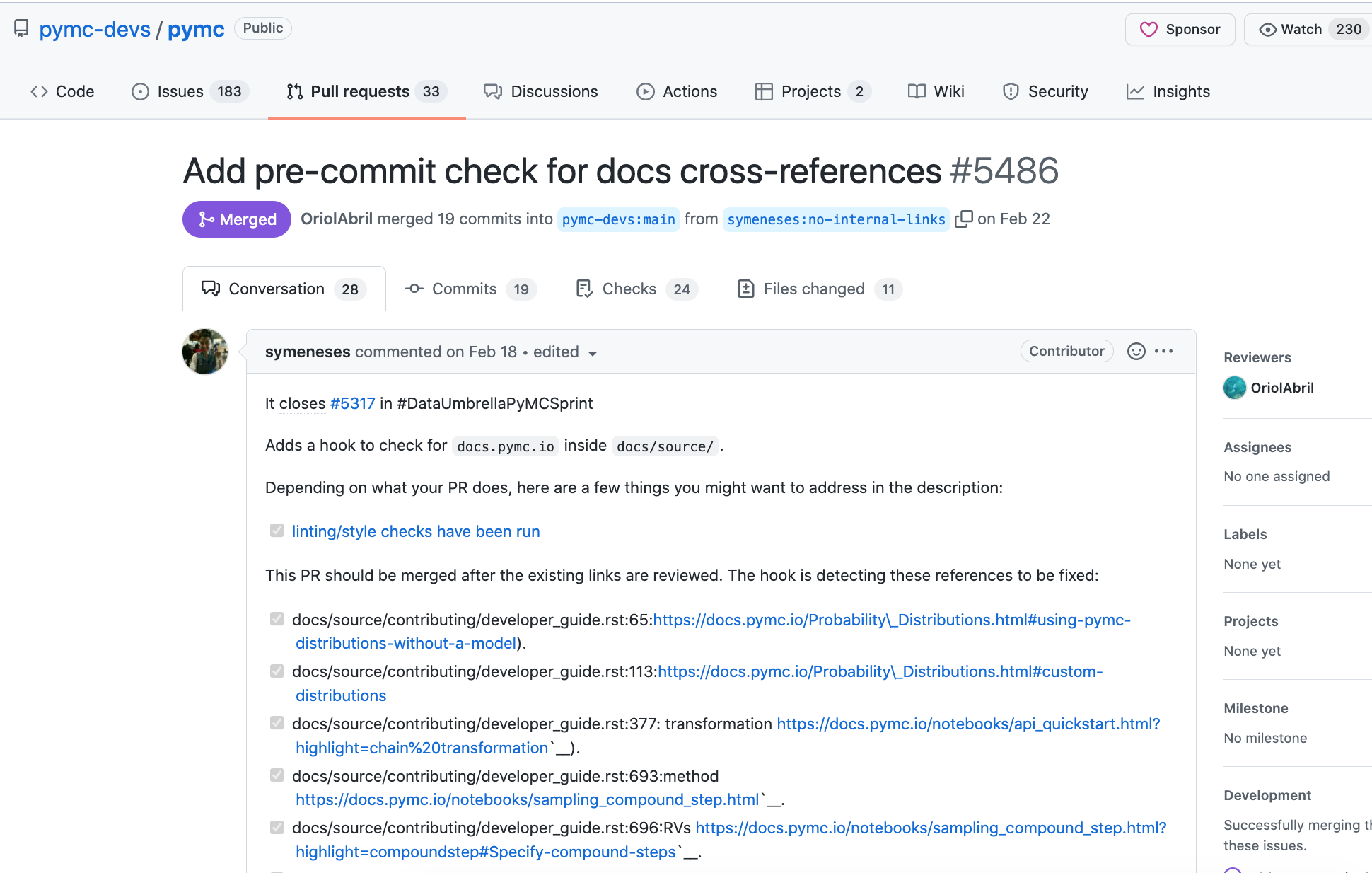The width and height of the screenshot is (1372, 873).
Task: Add a reaction with the smiley icon
Action: pos(1136,351)
